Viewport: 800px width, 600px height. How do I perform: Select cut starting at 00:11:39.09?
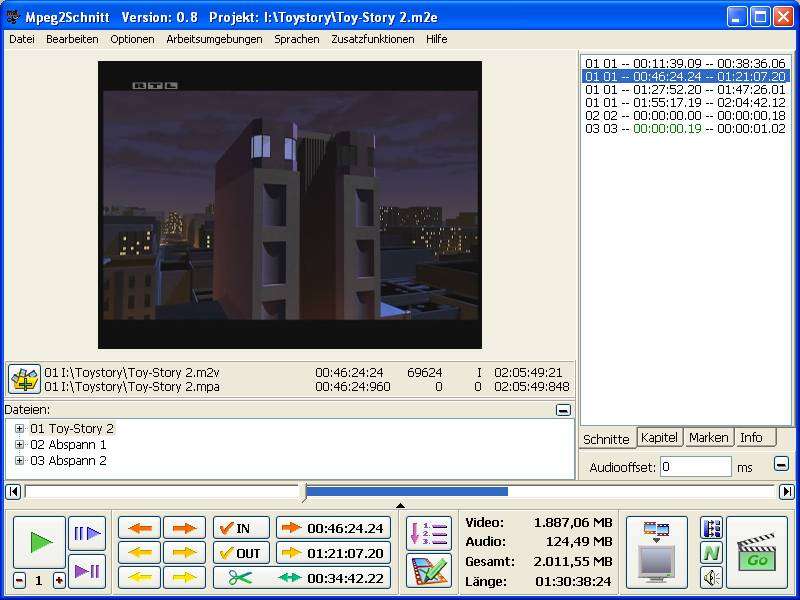[685, 63]
